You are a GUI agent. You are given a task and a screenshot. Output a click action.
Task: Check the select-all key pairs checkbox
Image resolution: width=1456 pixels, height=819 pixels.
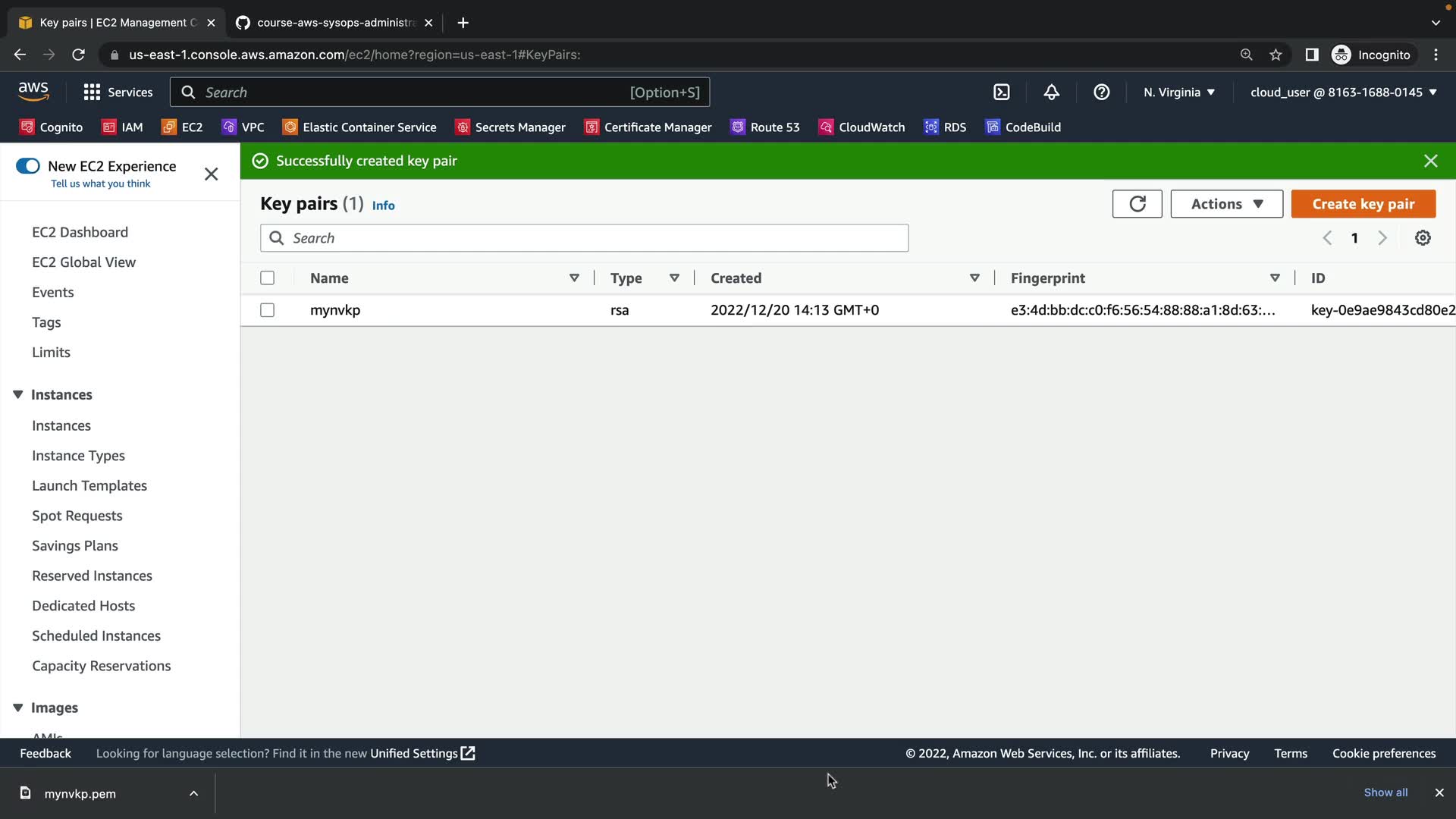click(x=267, y=278)
